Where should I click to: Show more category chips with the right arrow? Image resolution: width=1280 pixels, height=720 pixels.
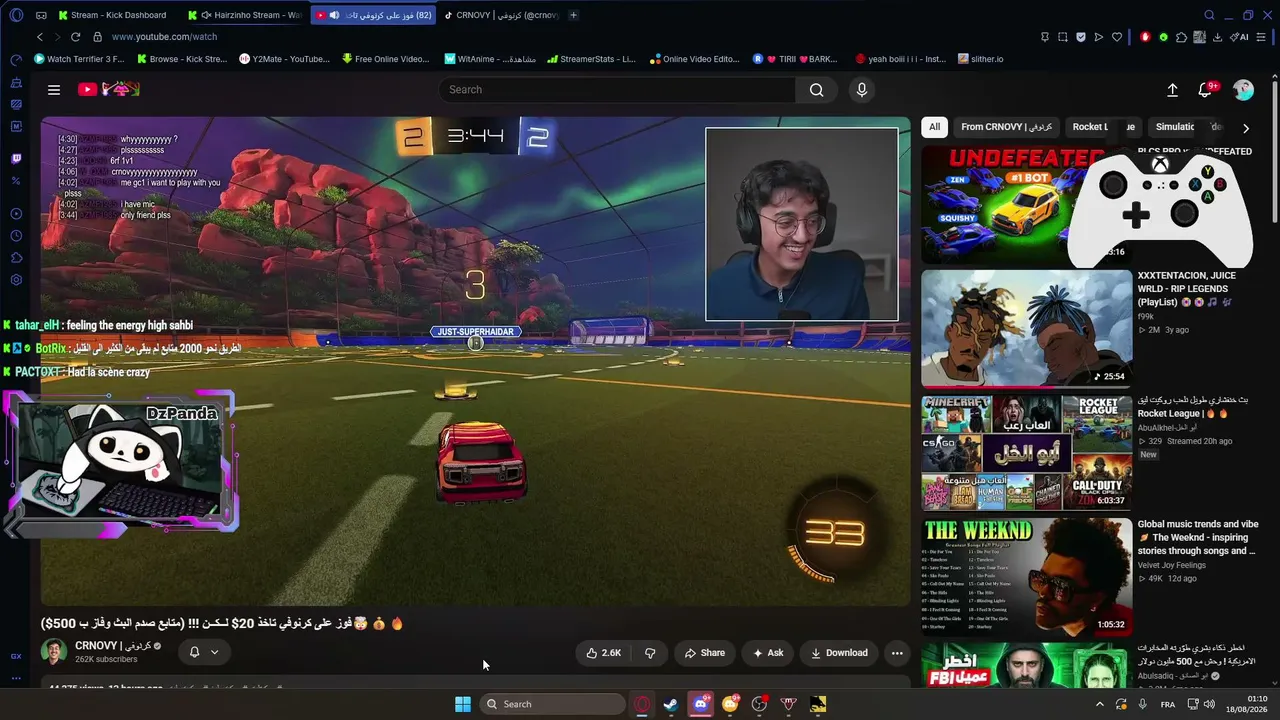coord(1245,128)
